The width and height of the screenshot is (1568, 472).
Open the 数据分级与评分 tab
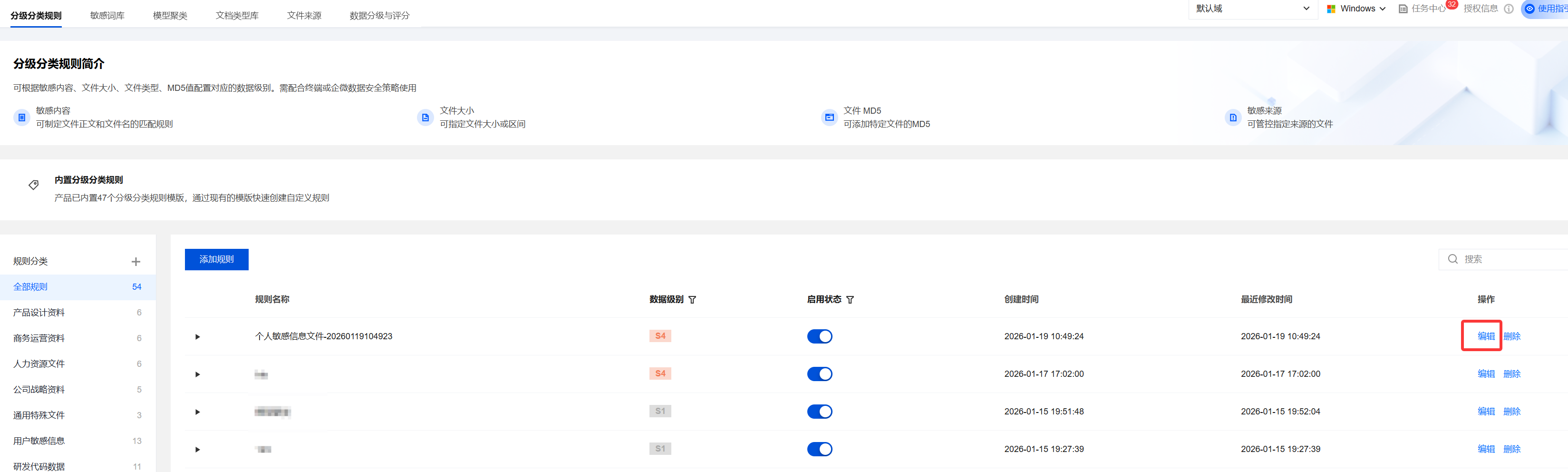[379, 15]
